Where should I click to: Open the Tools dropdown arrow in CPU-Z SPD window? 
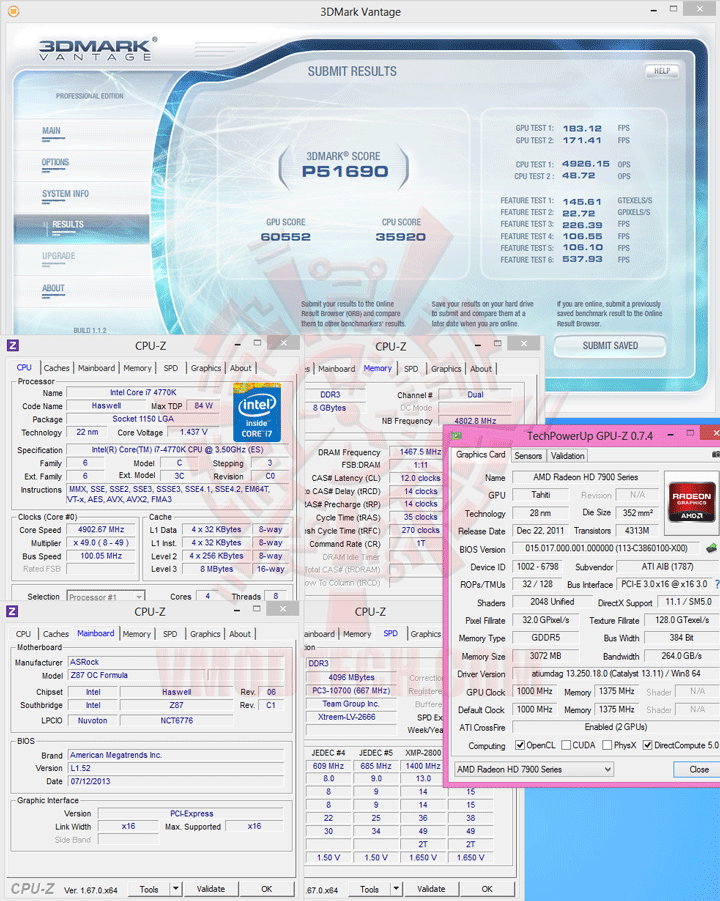pos(396,889)
